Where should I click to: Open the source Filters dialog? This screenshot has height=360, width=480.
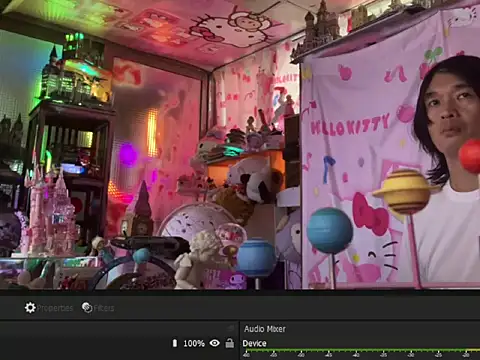98,308
